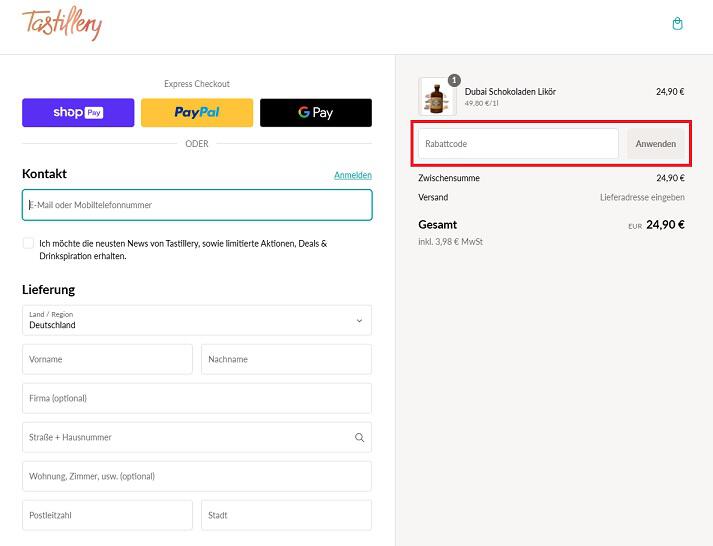713x546 pixels.
Task: Click the Lieferadresse eingeben text
Action: point(642,197)
